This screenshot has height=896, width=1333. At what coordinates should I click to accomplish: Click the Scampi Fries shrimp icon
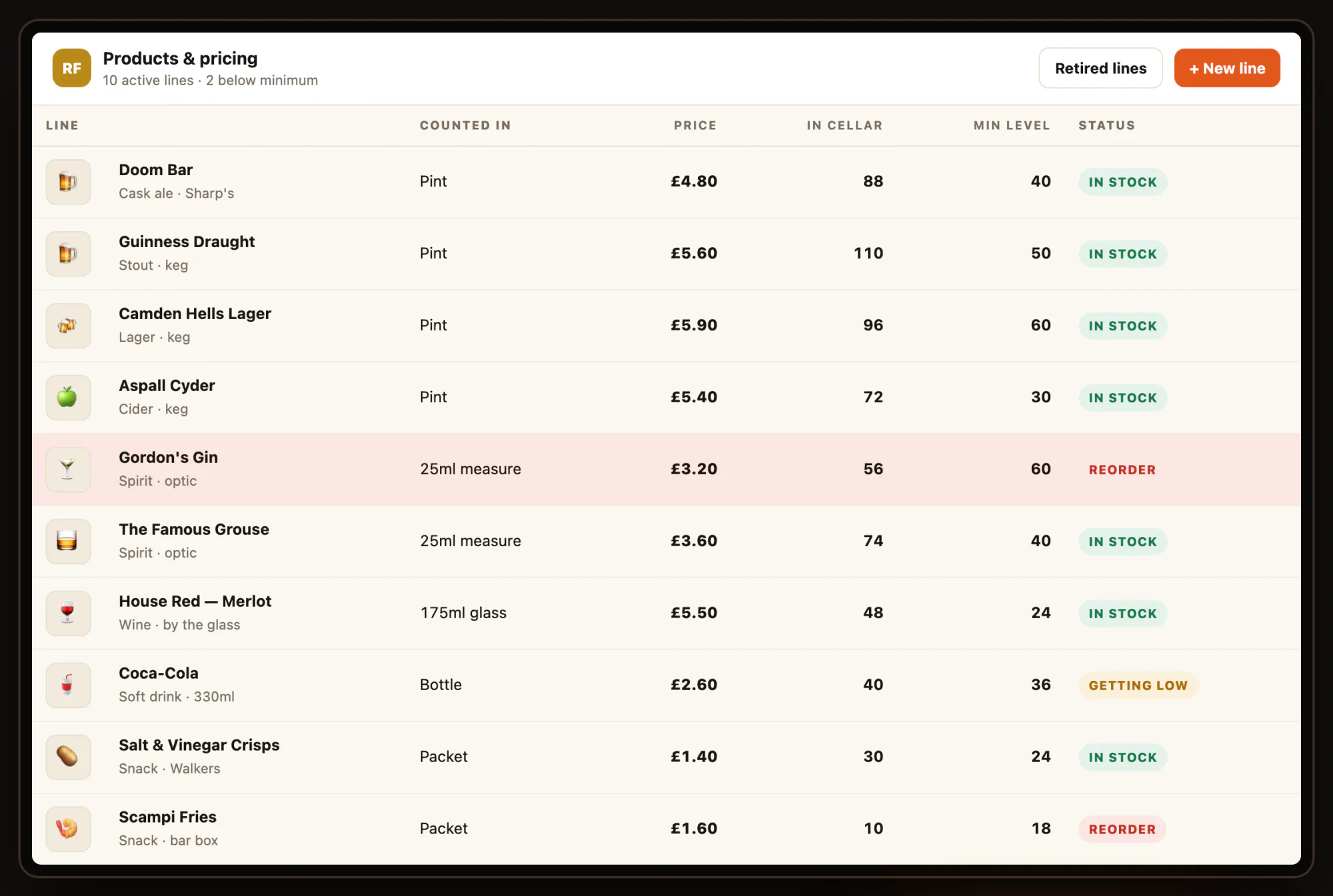click(x=68, y=829)
